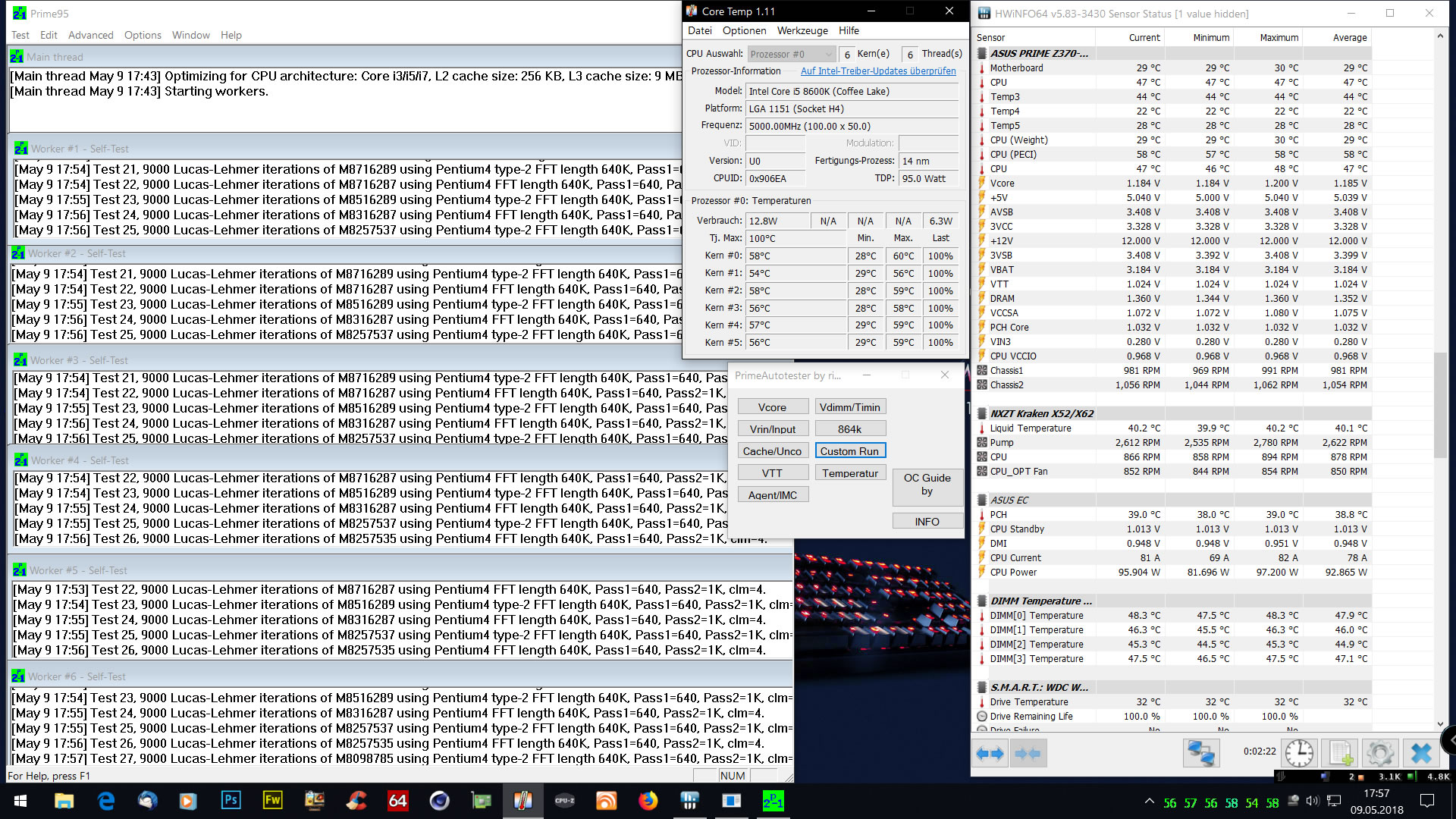
Task: Open Core Temp Werkzeuge menu
Action: [x=802, y=30]
